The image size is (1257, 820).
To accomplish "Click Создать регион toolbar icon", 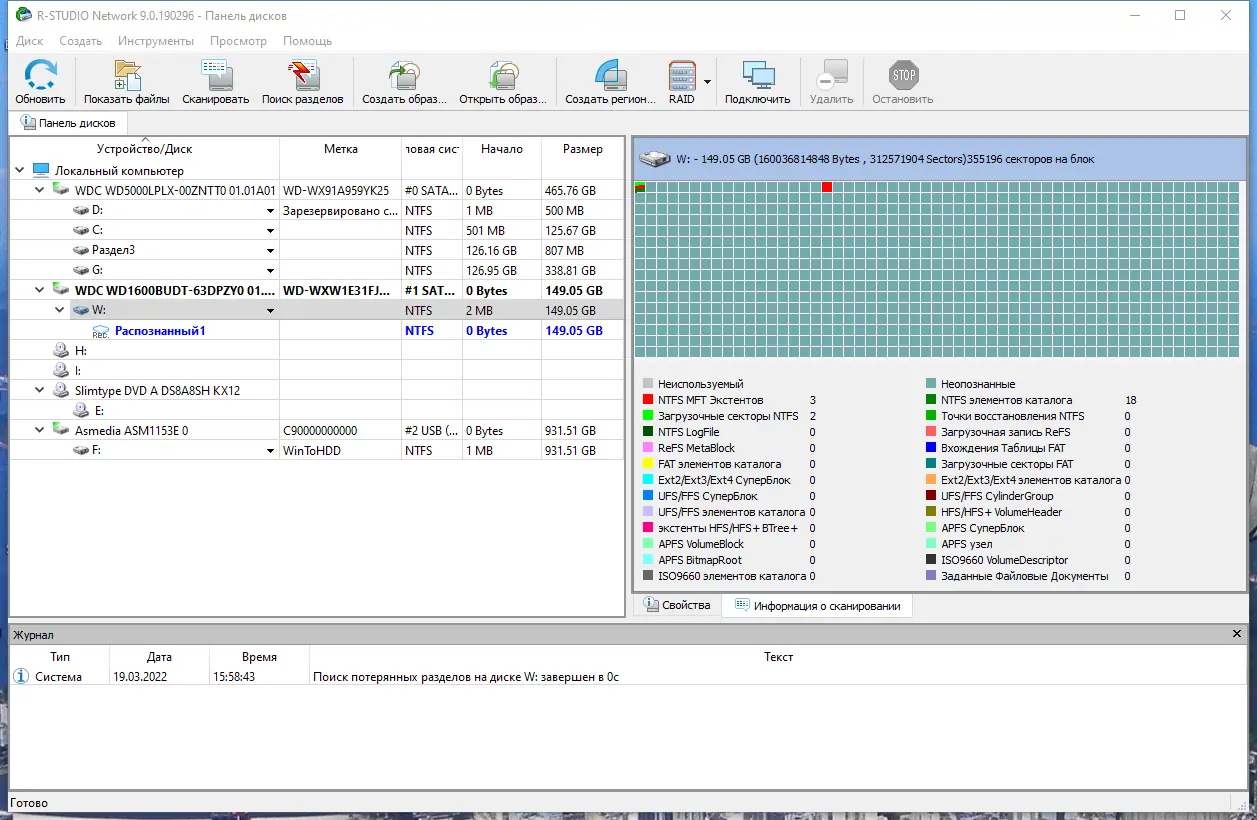I will coord(610,76).
